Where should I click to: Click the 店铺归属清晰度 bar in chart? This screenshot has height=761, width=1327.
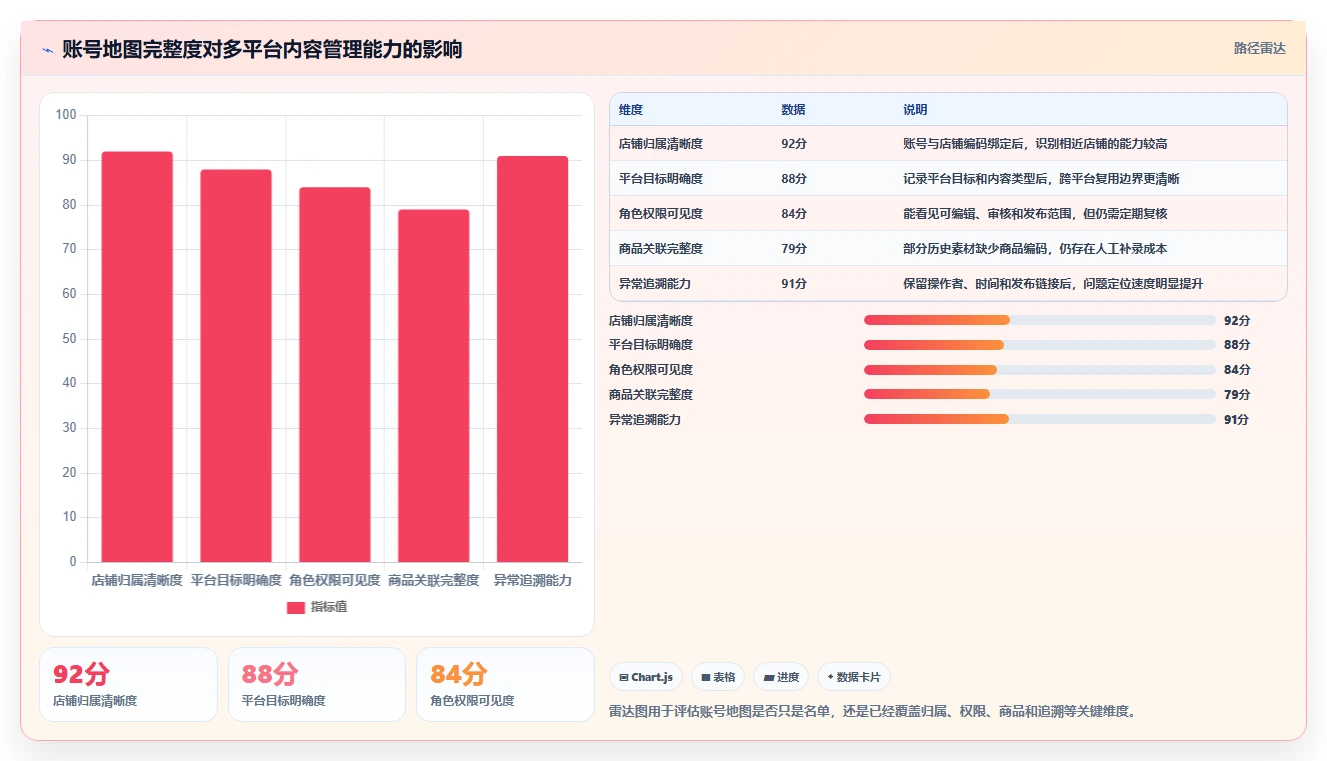137,357
